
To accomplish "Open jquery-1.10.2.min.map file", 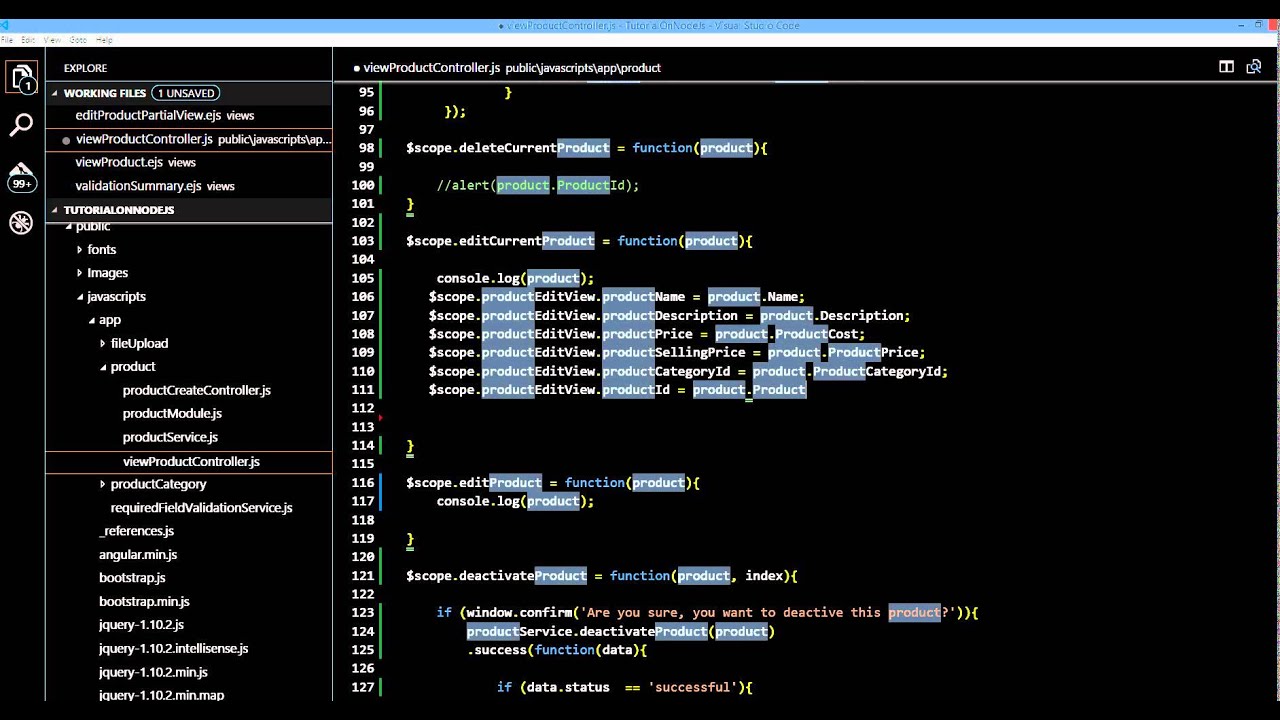I will point(161,695).
